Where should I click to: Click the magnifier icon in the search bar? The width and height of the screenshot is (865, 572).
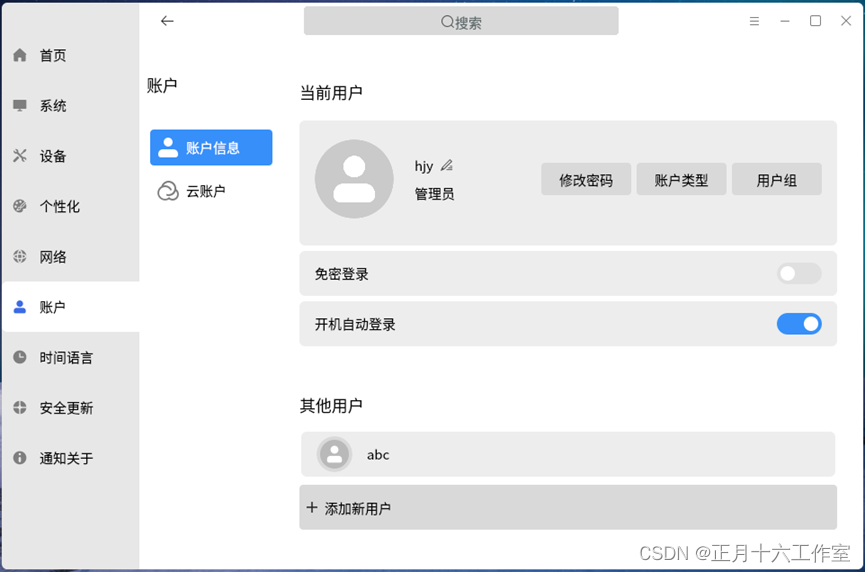(447, 22)
